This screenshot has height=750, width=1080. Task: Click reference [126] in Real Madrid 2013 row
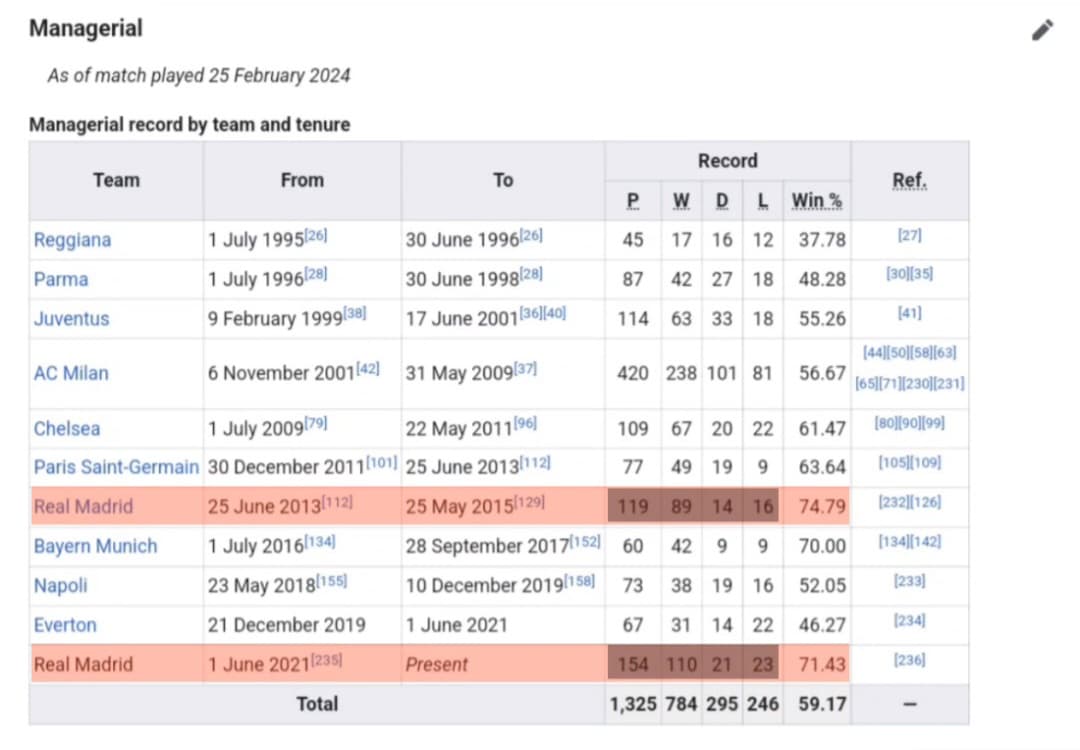point(926,502)
